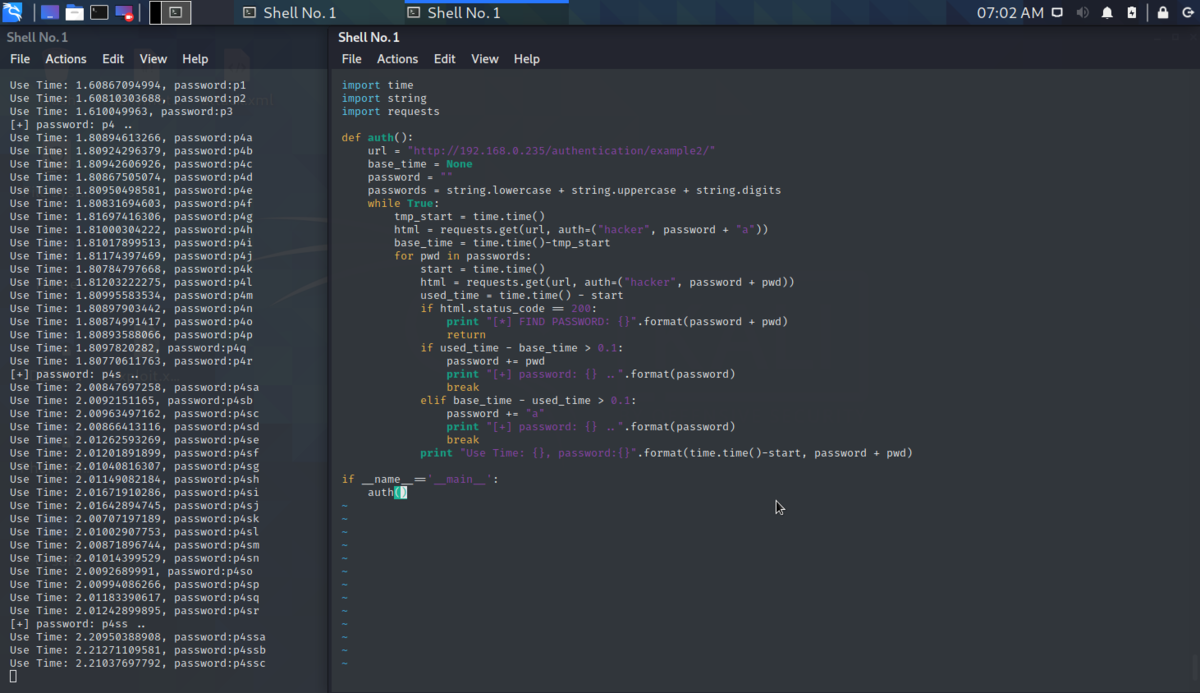This screenshot has width=1200, height=693.
Task: Click the 'def auth():' line
Action: click(377, 138)
